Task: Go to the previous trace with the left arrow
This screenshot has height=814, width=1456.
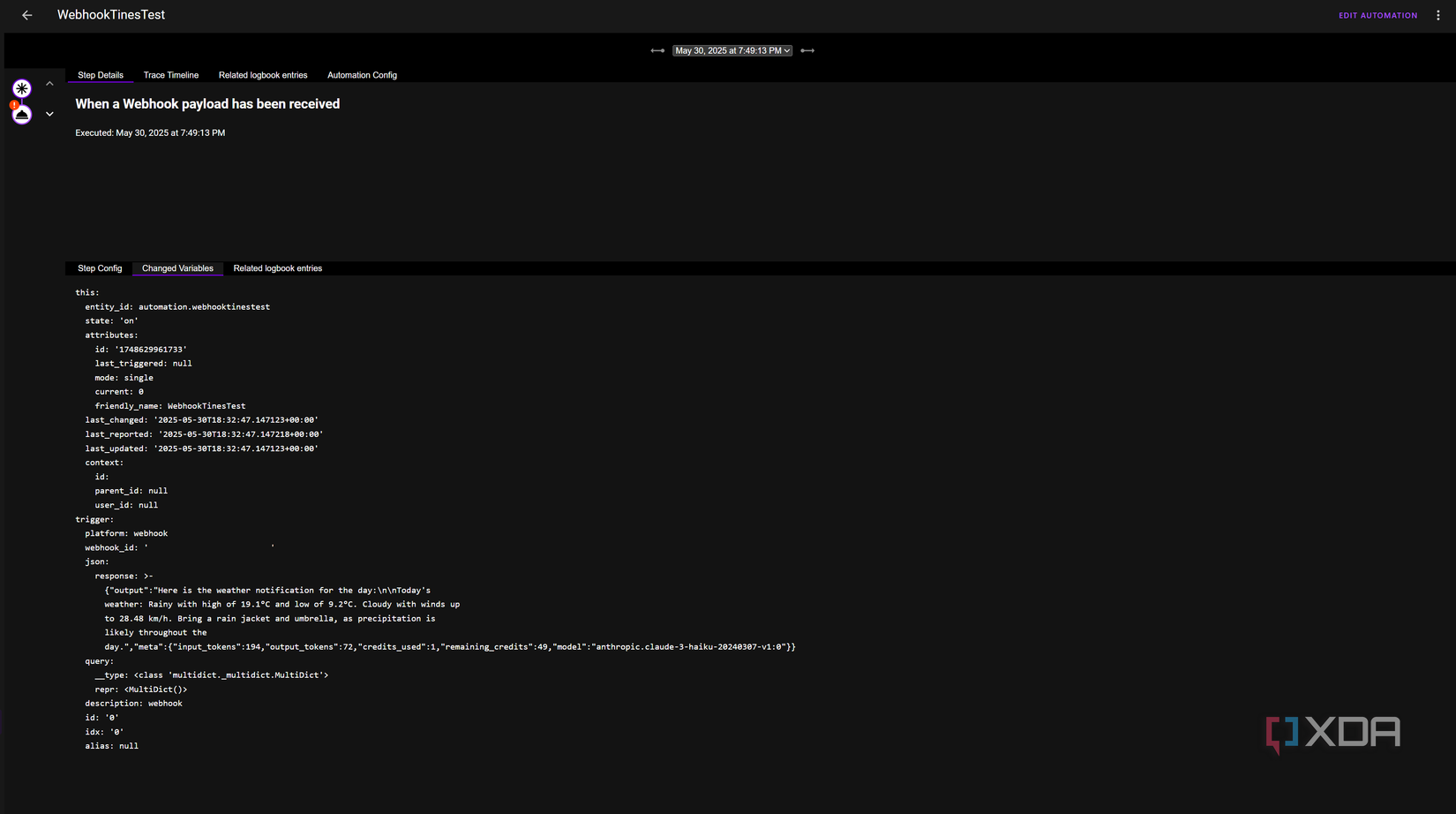Action: pyautogui.click(x=657, y=50)
